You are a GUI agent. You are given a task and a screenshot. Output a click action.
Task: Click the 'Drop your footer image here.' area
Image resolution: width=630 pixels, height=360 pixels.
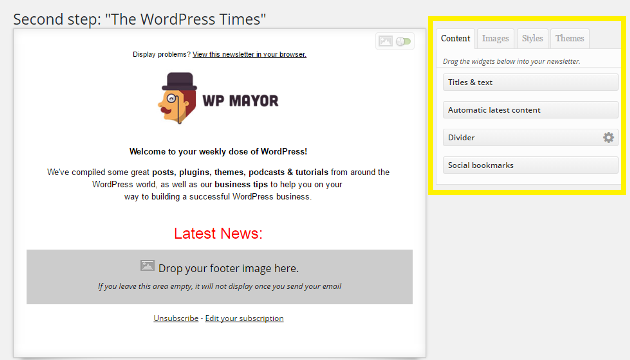pos(219,277)
